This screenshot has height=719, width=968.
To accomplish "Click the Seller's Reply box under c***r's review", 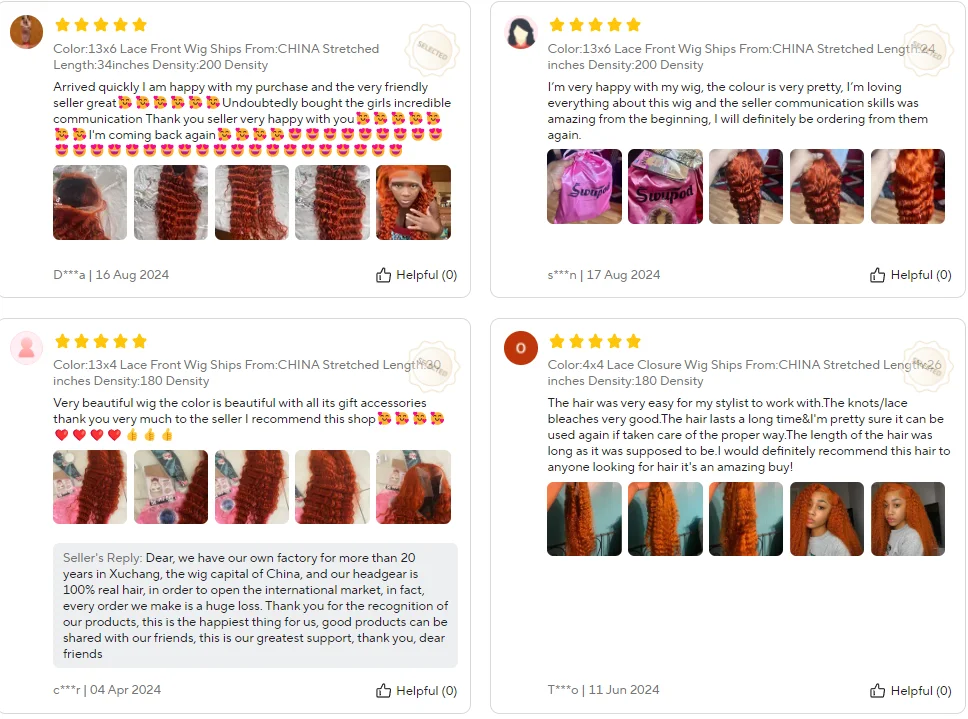I will click(256, 605).
